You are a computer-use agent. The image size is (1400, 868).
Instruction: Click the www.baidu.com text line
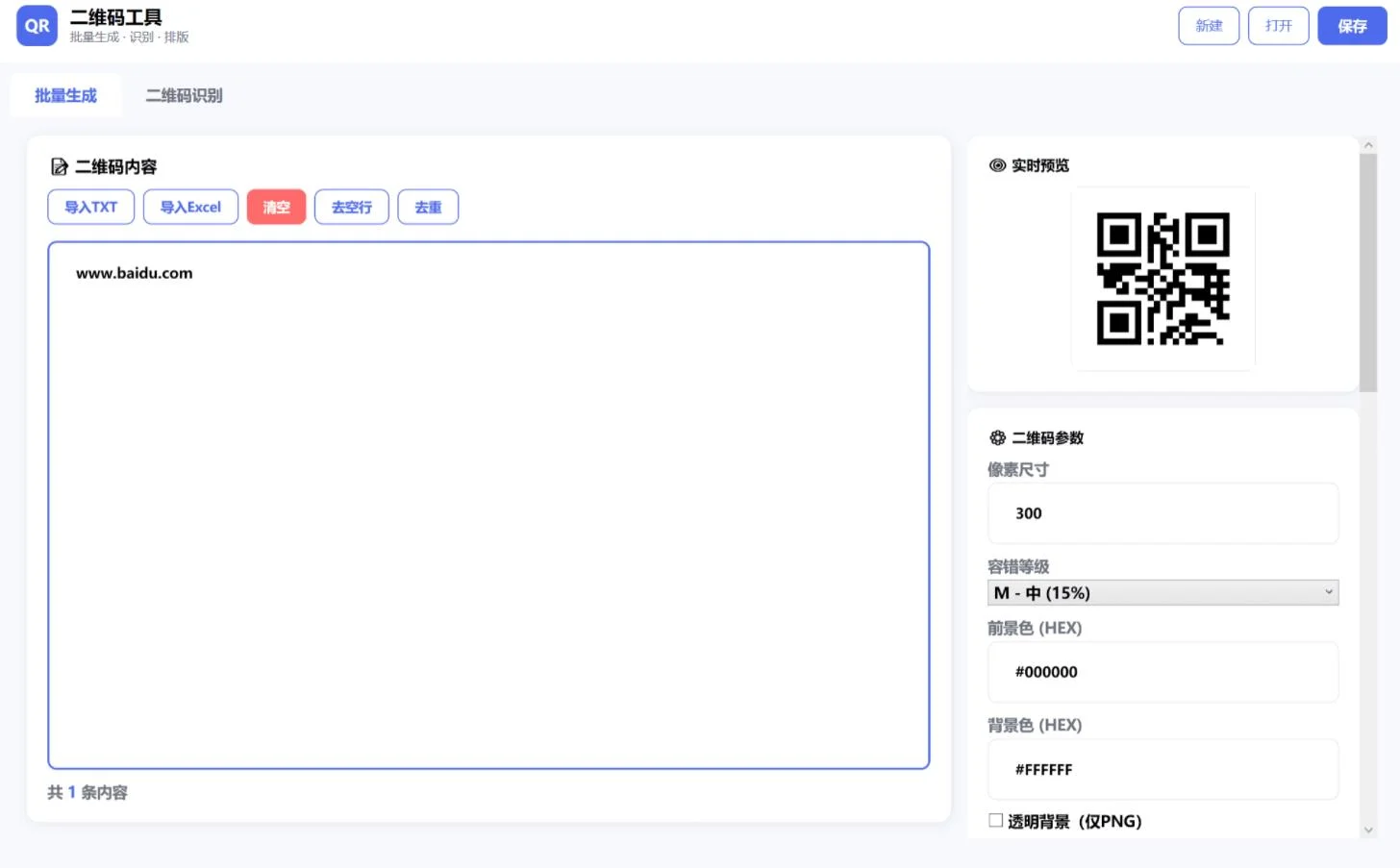click(x=135, y=273)
